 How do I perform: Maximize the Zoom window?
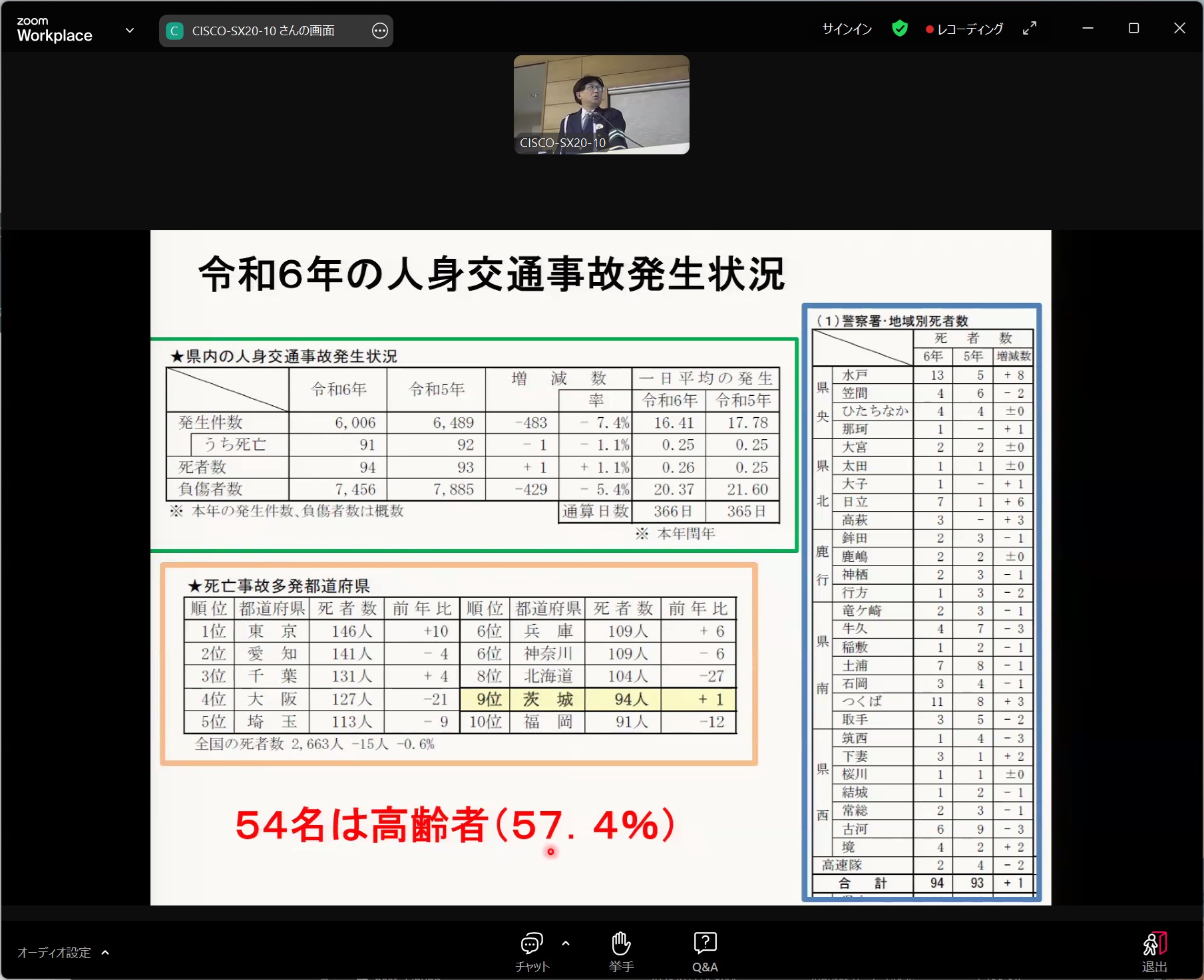click(1133, 28)
